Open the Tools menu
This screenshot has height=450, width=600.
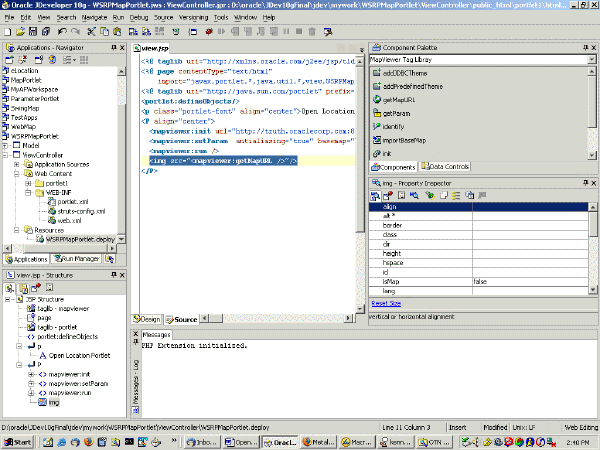click(221, 18)
